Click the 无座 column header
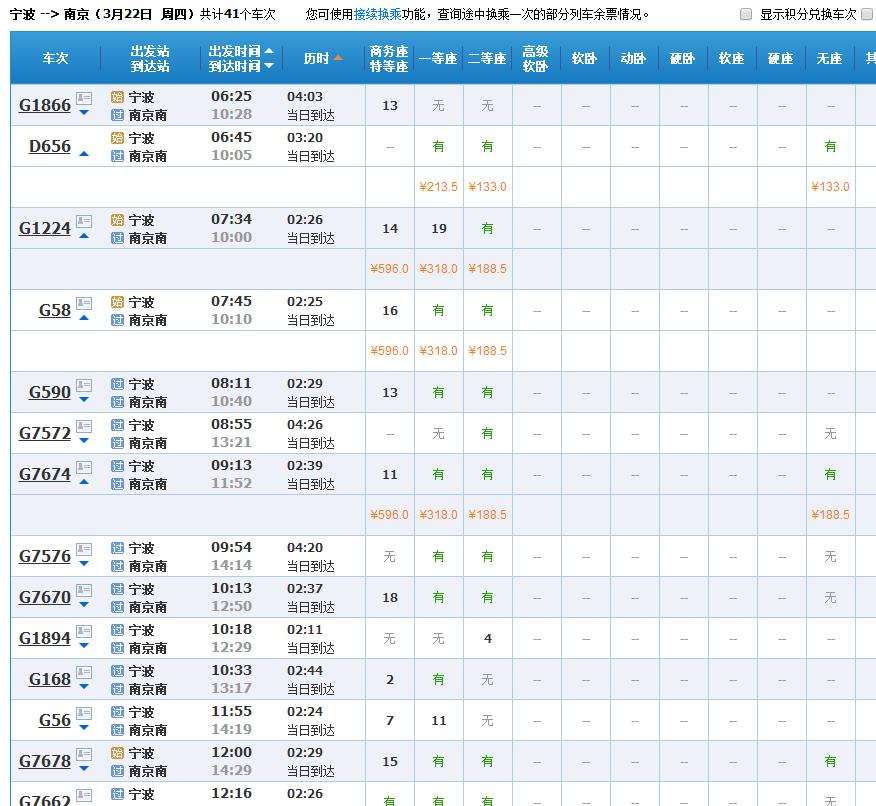 (829, 58)
